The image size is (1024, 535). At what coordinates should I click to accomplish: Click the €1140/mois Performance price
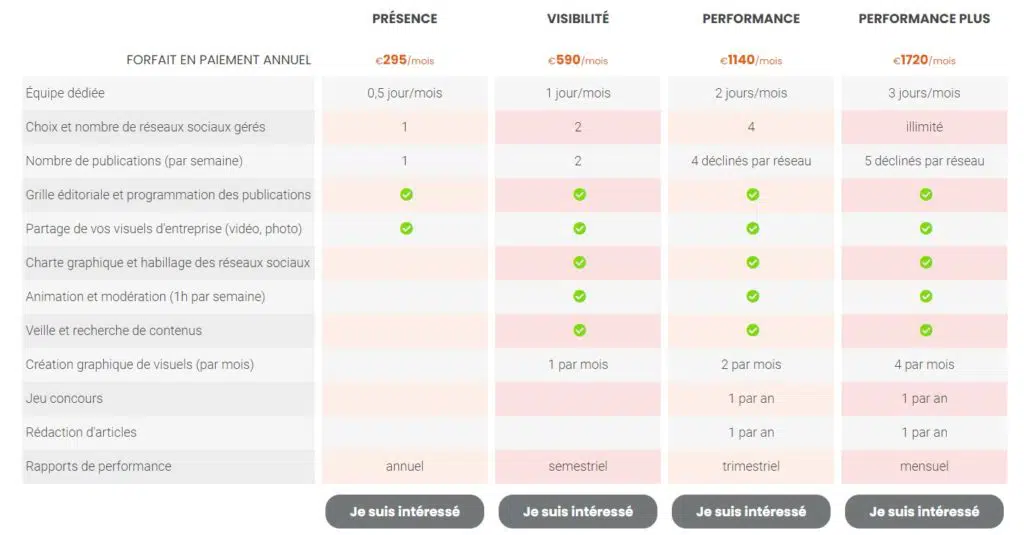751,60
